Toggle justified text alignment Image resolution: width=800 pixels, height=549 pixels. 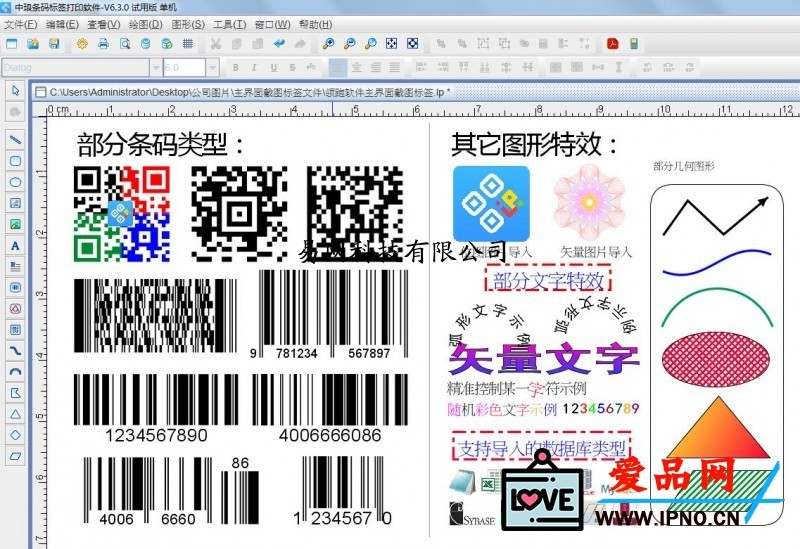point(394,67)
